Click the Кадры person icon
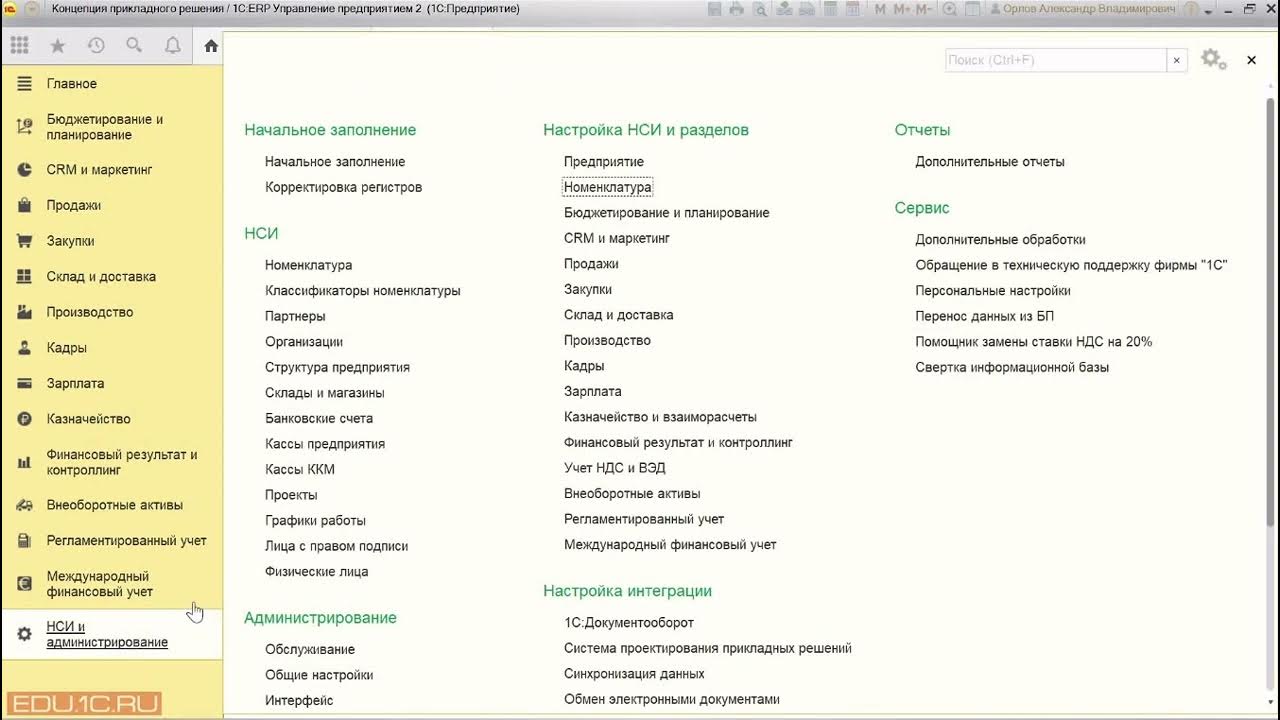 [x=25, y=348]
